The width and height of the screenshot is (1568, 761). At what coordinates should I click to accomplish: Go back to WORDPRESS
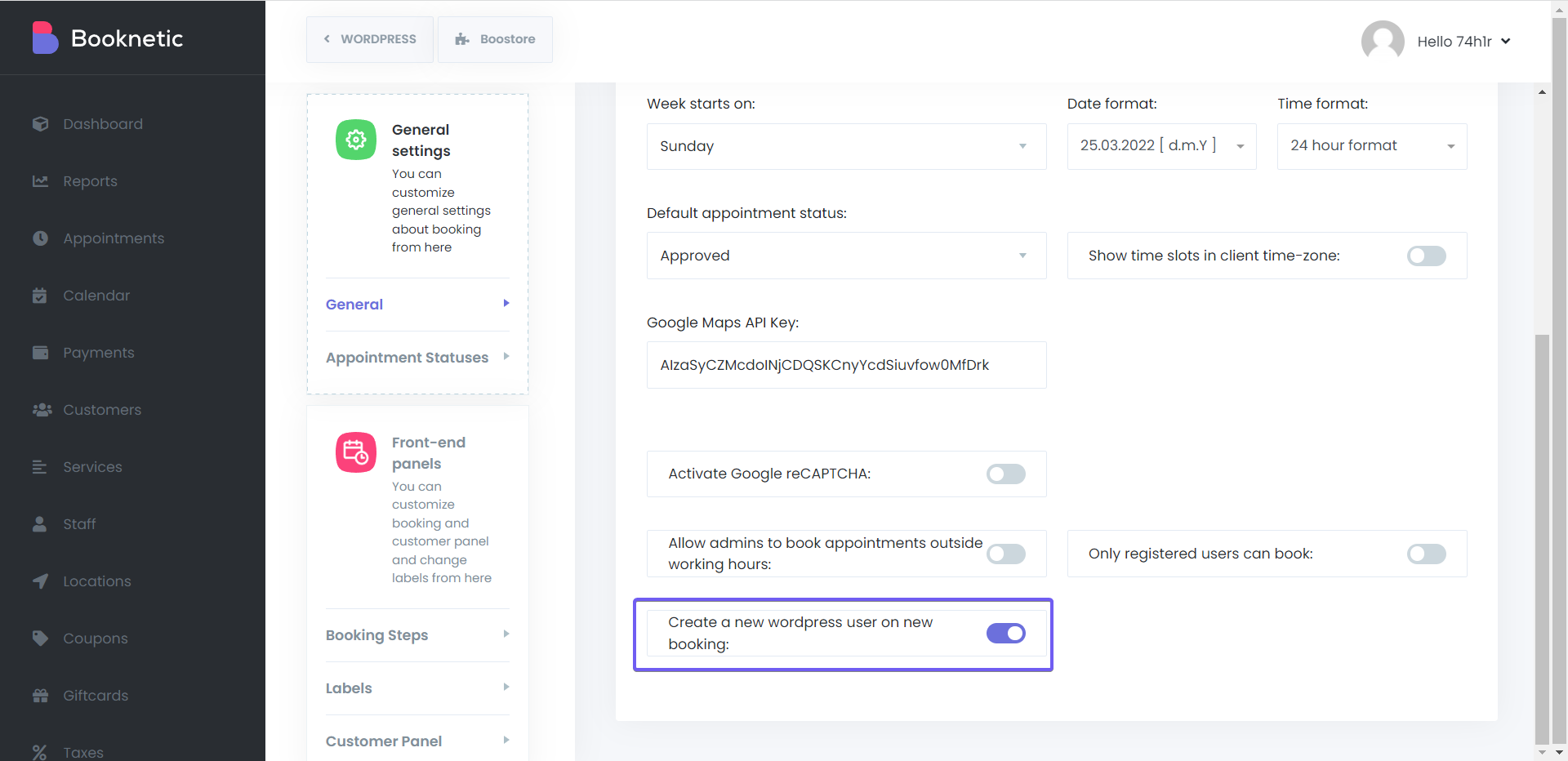(369, 38)
